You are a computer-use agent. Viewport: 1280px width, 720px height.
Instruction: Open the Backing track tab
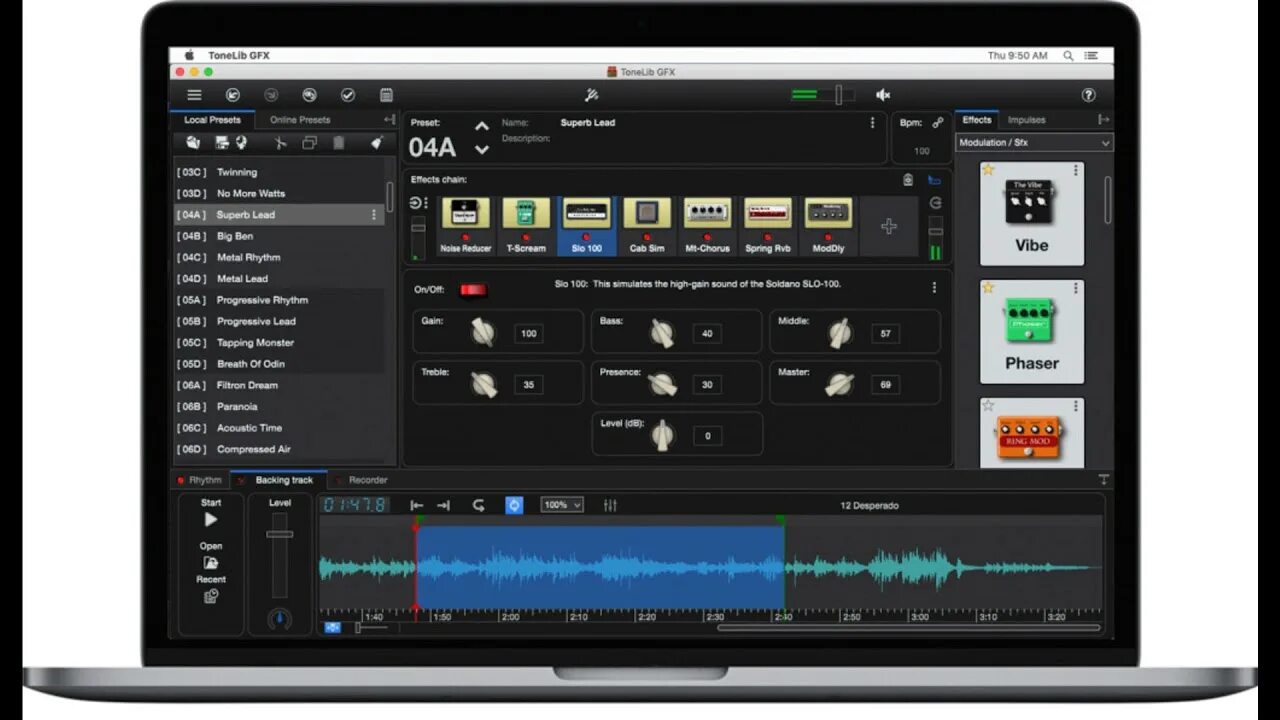click(x=278, y=480)
